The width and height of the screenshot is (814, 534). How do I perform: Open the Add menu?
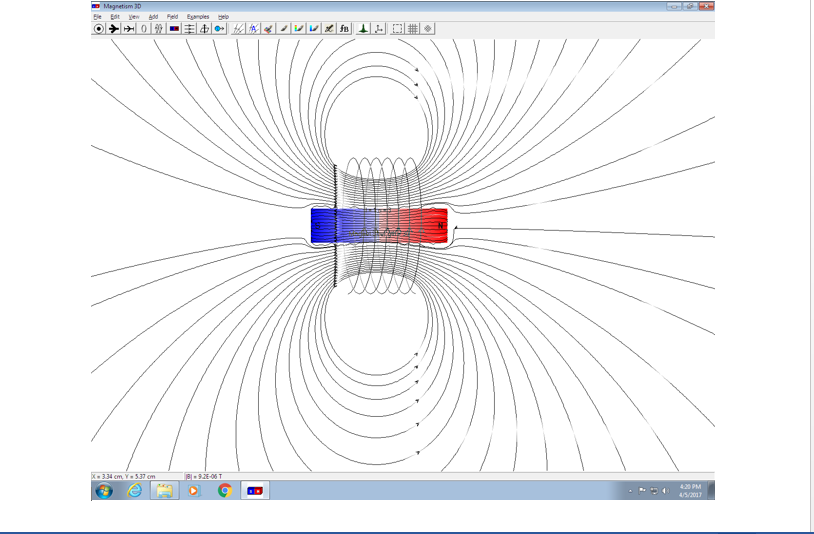point(153,17)
